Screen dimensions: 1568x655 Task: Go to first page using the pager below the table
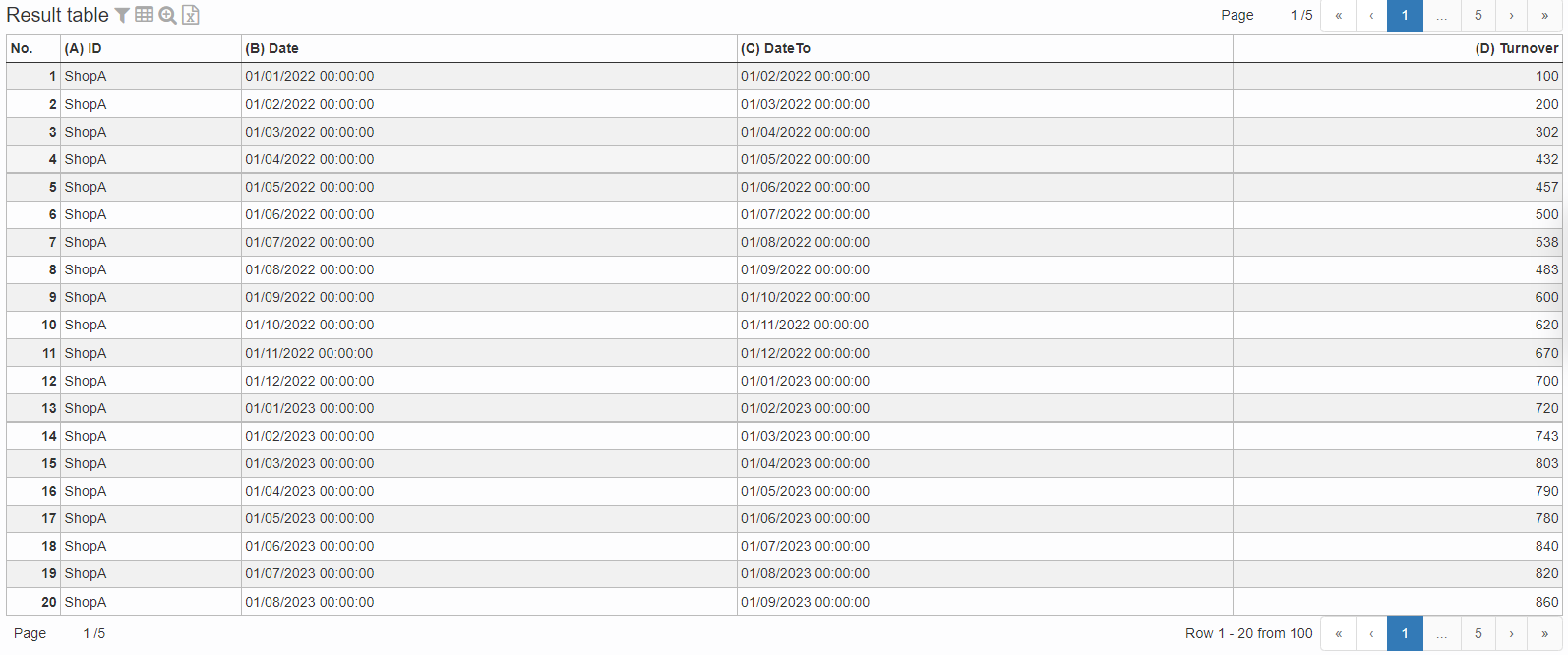click(x=1338, y=634)
